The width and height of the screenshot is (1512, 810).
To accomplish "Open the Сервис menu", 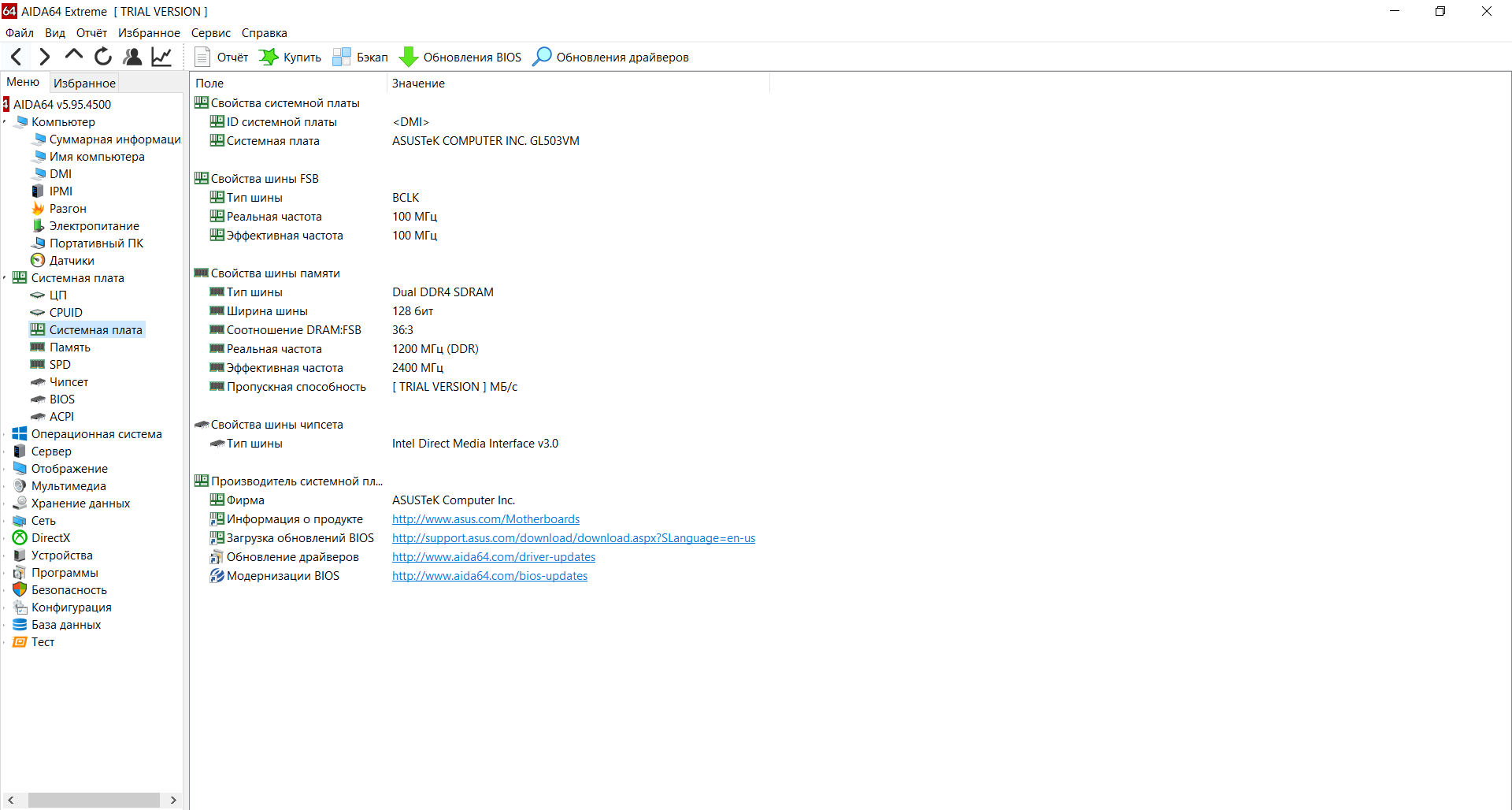I will click(x=210, y=33).
